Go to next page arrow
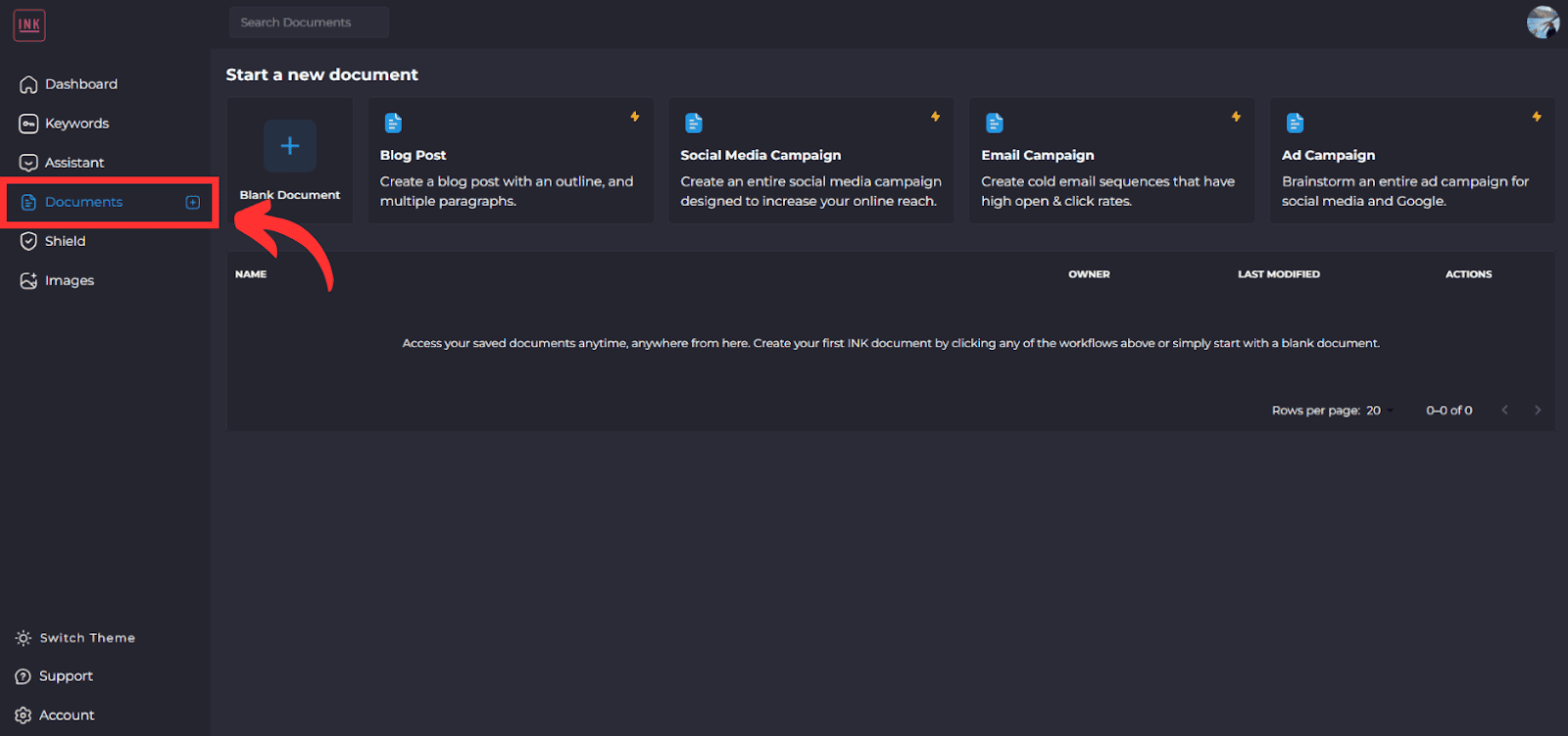Screen dimensions: 1568x736 click(1538, 410)
